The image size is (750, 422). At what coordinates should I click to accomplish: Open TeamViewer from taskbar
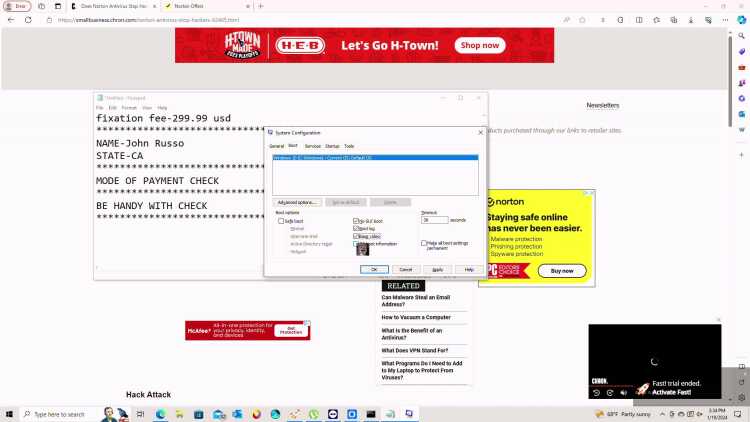pos(333,414)
